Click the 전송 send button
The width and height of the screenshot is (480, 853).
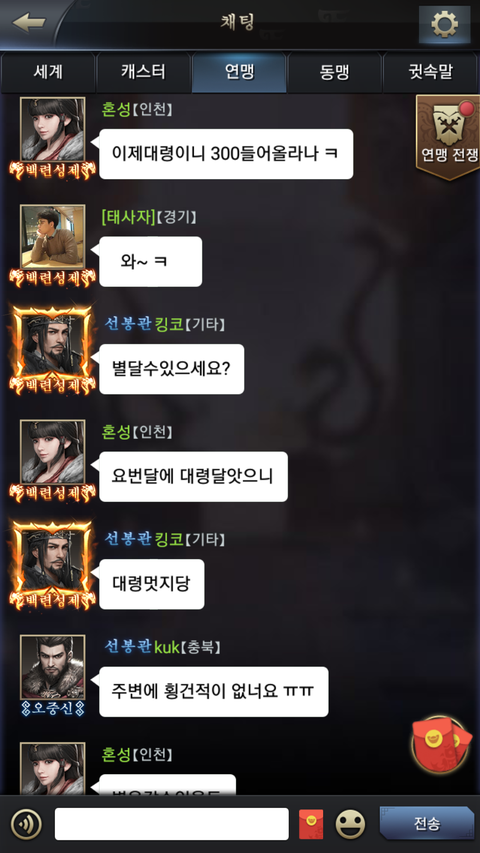coord(426,823)
